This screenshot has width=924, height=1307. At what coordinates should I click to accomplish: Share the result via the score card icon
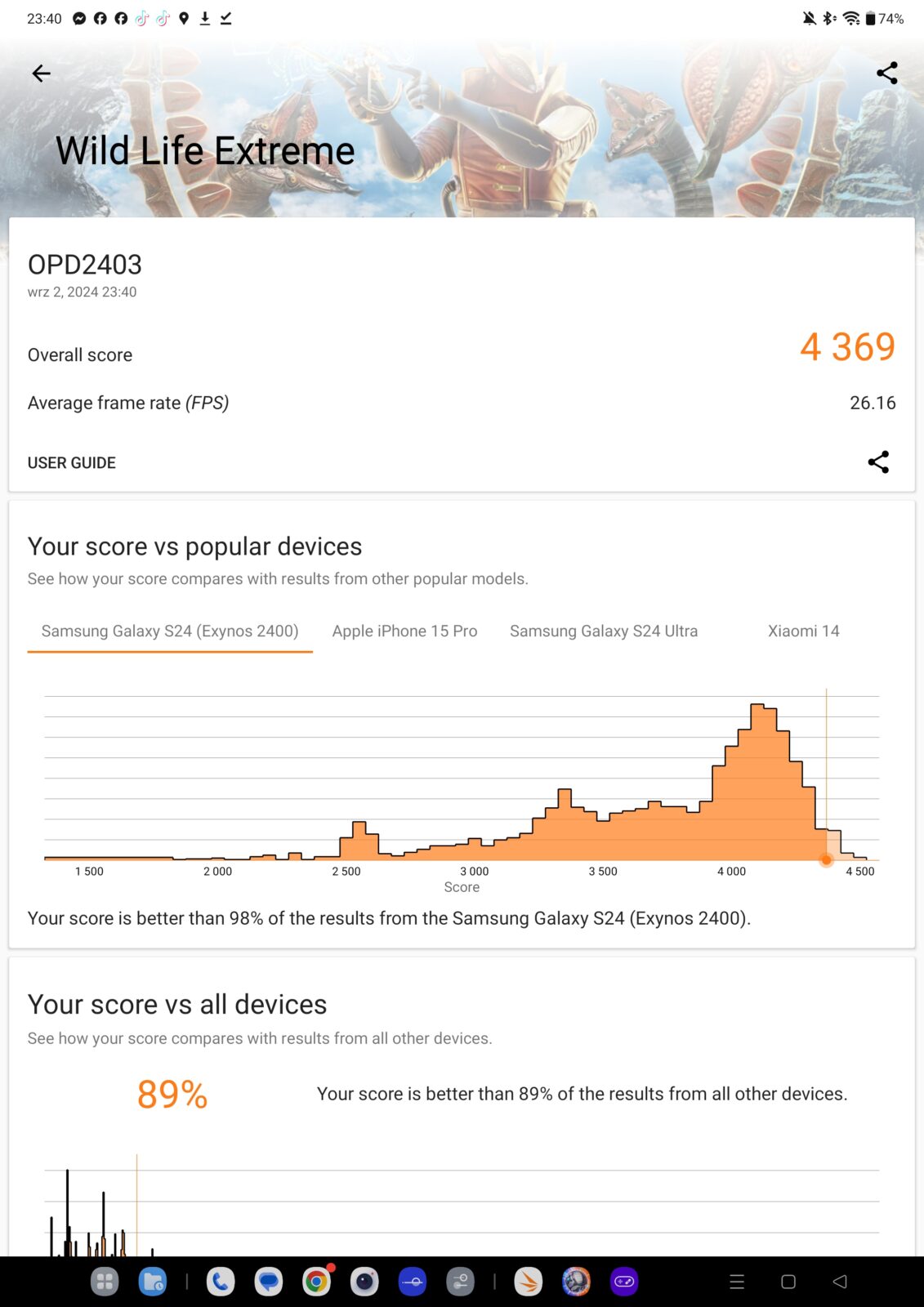[878, 462]
